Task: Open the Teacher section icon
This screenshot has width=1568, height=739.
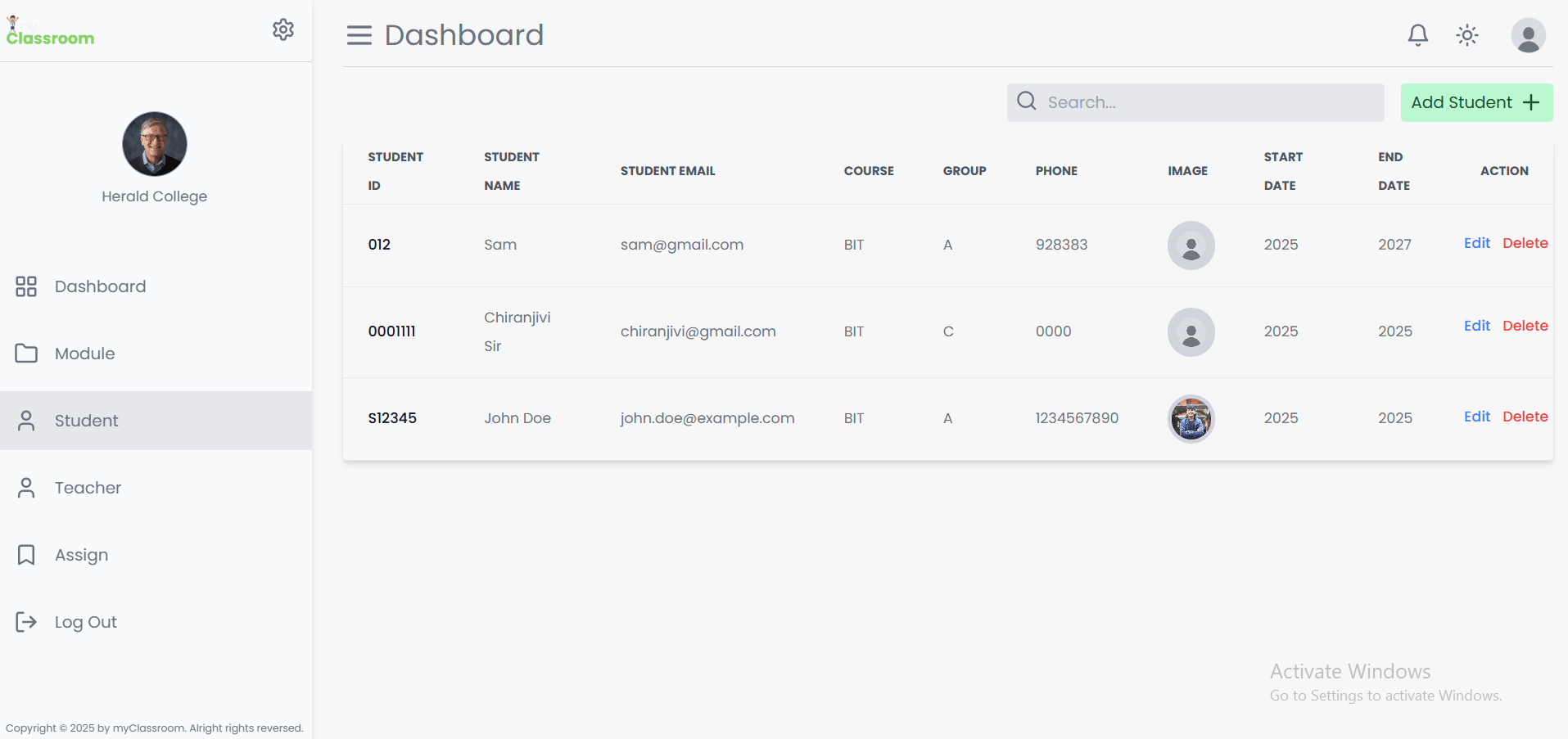Action: [x=25, y=487]
